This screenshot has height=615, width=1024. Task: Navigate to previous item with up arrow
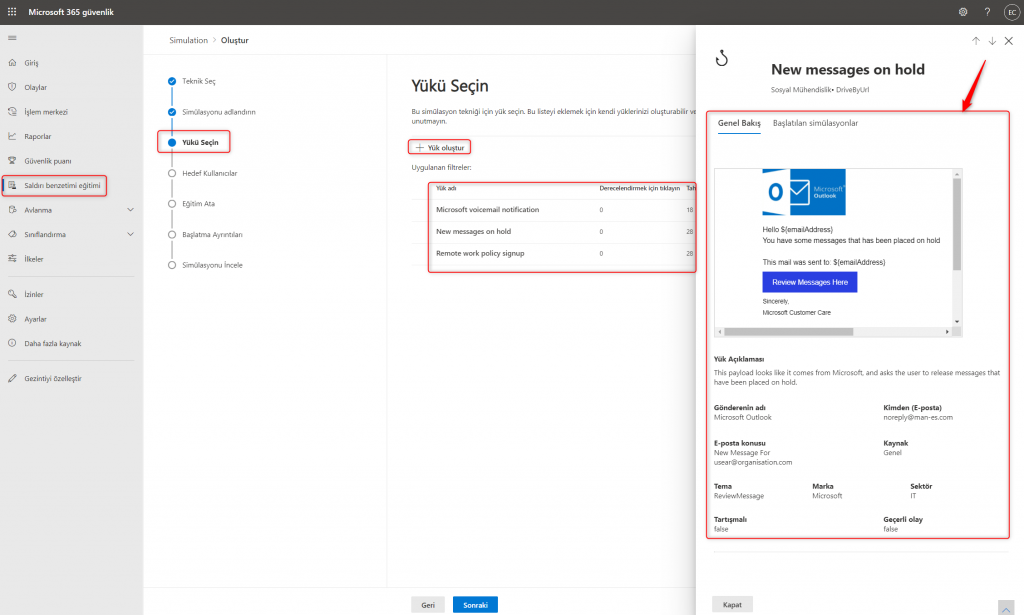(x=975, y=41)
